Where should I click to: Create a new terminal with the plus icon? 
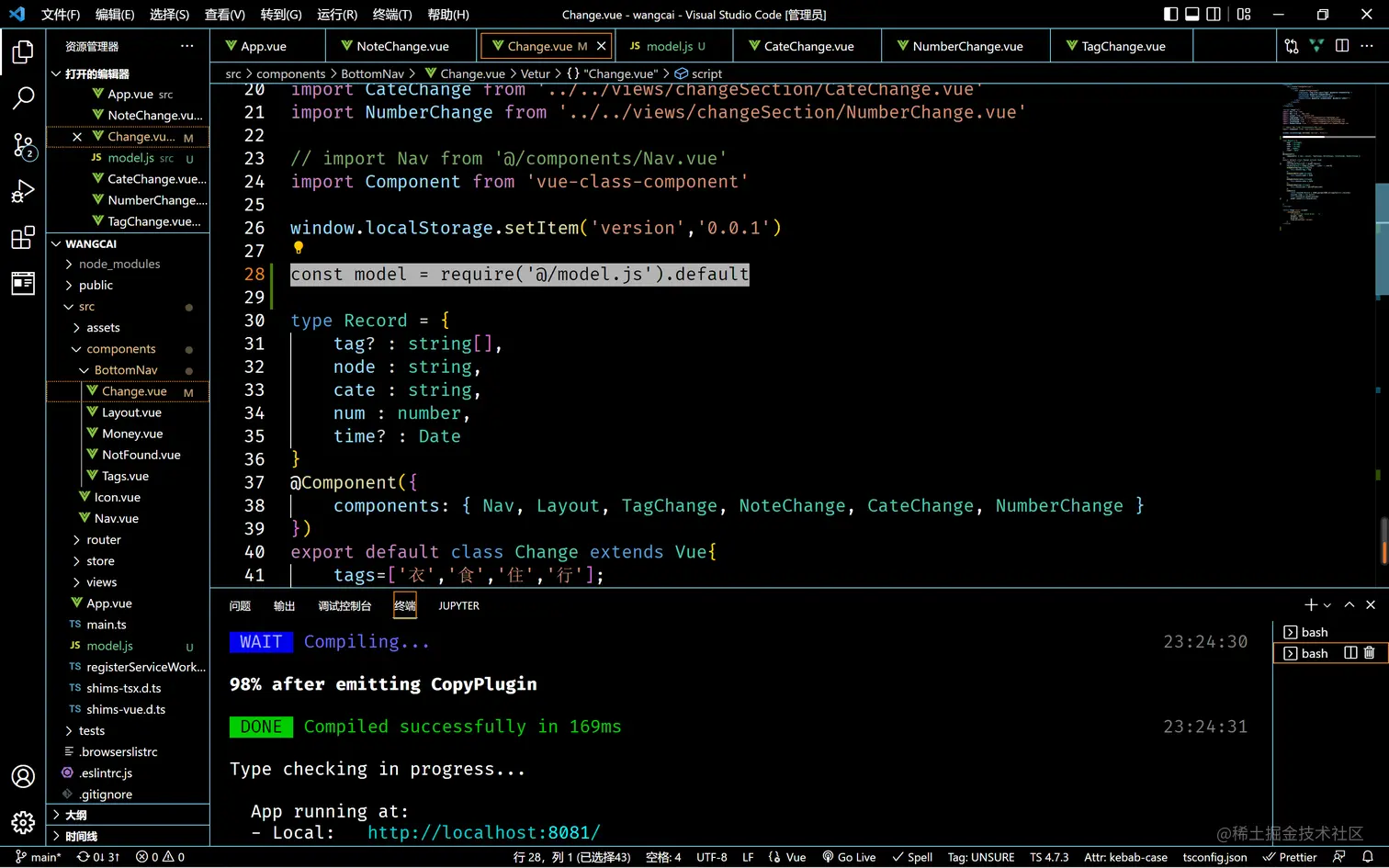[x=1311, y=604]
